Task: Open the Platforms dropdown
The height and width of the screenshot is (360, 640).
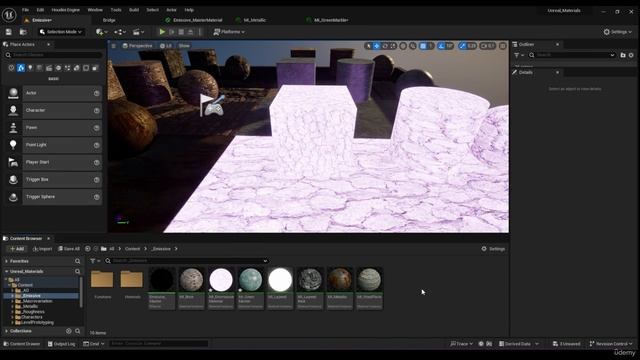Action: [x=229, y=32]
